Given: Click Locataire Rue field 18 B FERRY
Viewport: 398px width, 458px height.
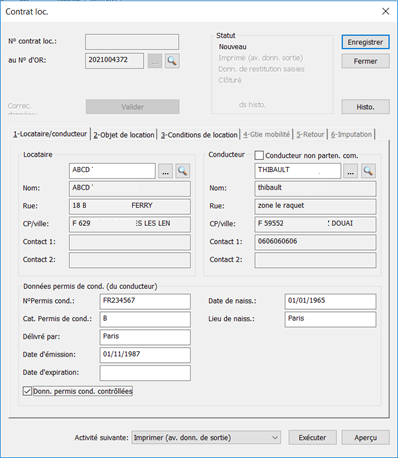Looking at the screenshot, I should coord(130,206).
